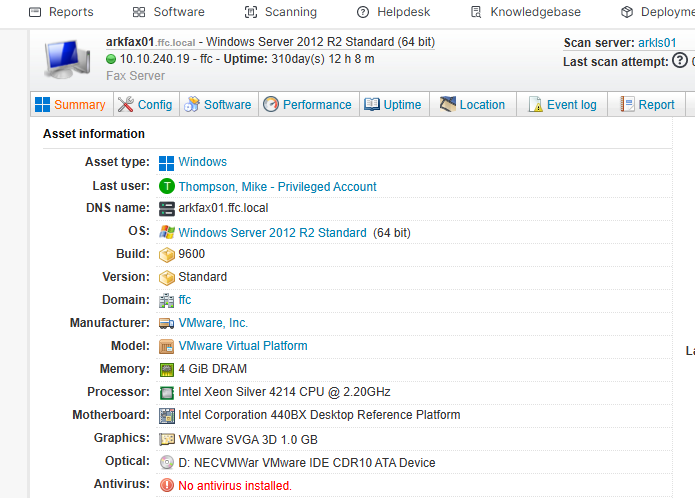The width and height of the screenshot is (695, 498).
Task: Open the Event log tab
Action: [x=562, y=105]
